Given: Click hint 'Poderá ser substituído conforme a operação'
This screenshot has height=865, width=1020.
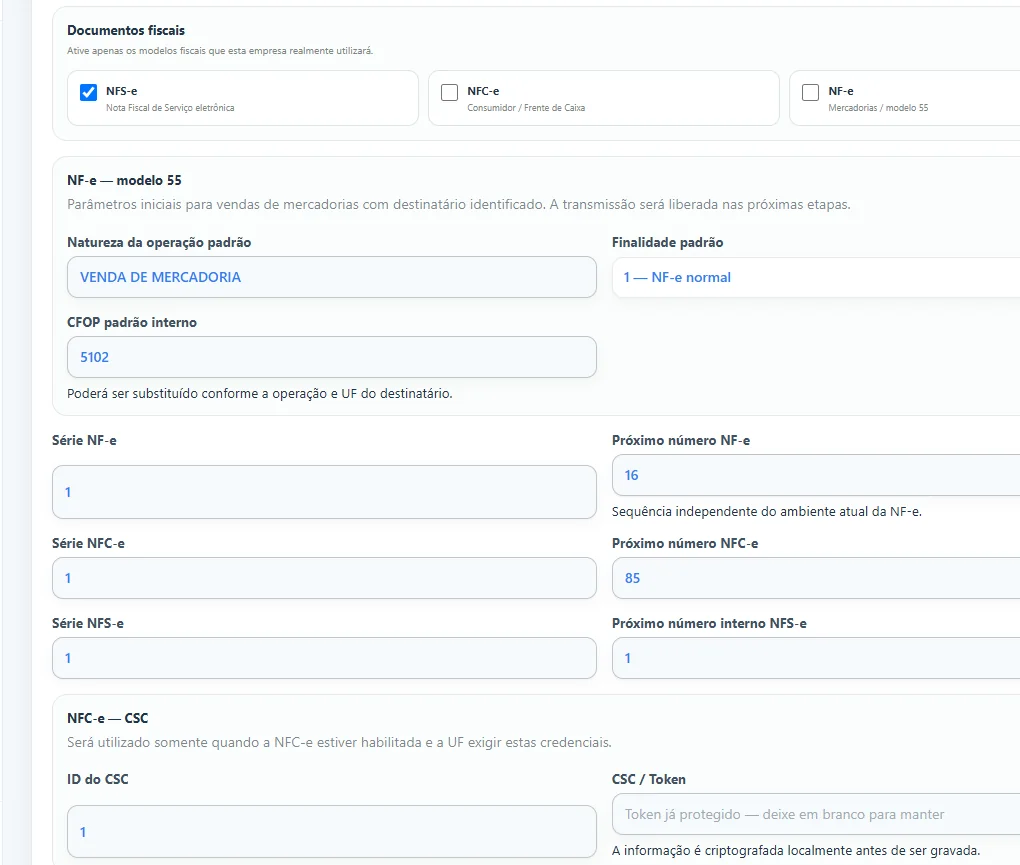Looking at the screenshot, I should [x=260, y=393].
